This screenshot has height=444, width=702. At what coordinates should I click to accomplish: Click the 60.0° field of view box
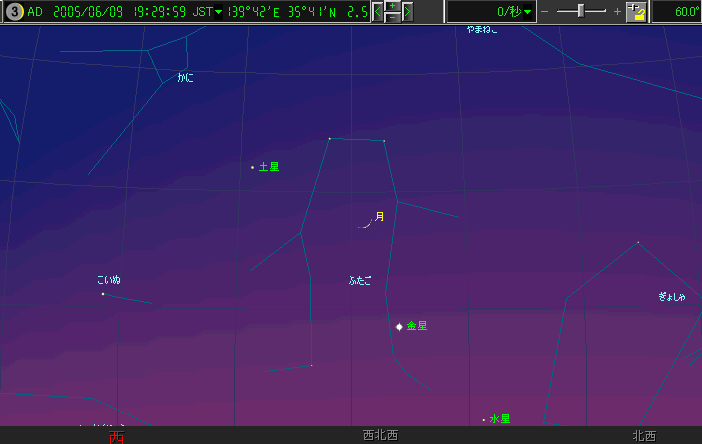click(x=677, y=12)
